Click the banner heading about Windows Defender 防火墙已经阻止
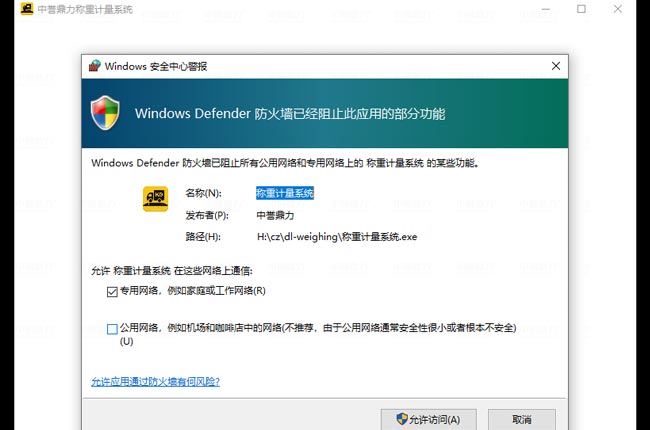 (x=290, y=114)
